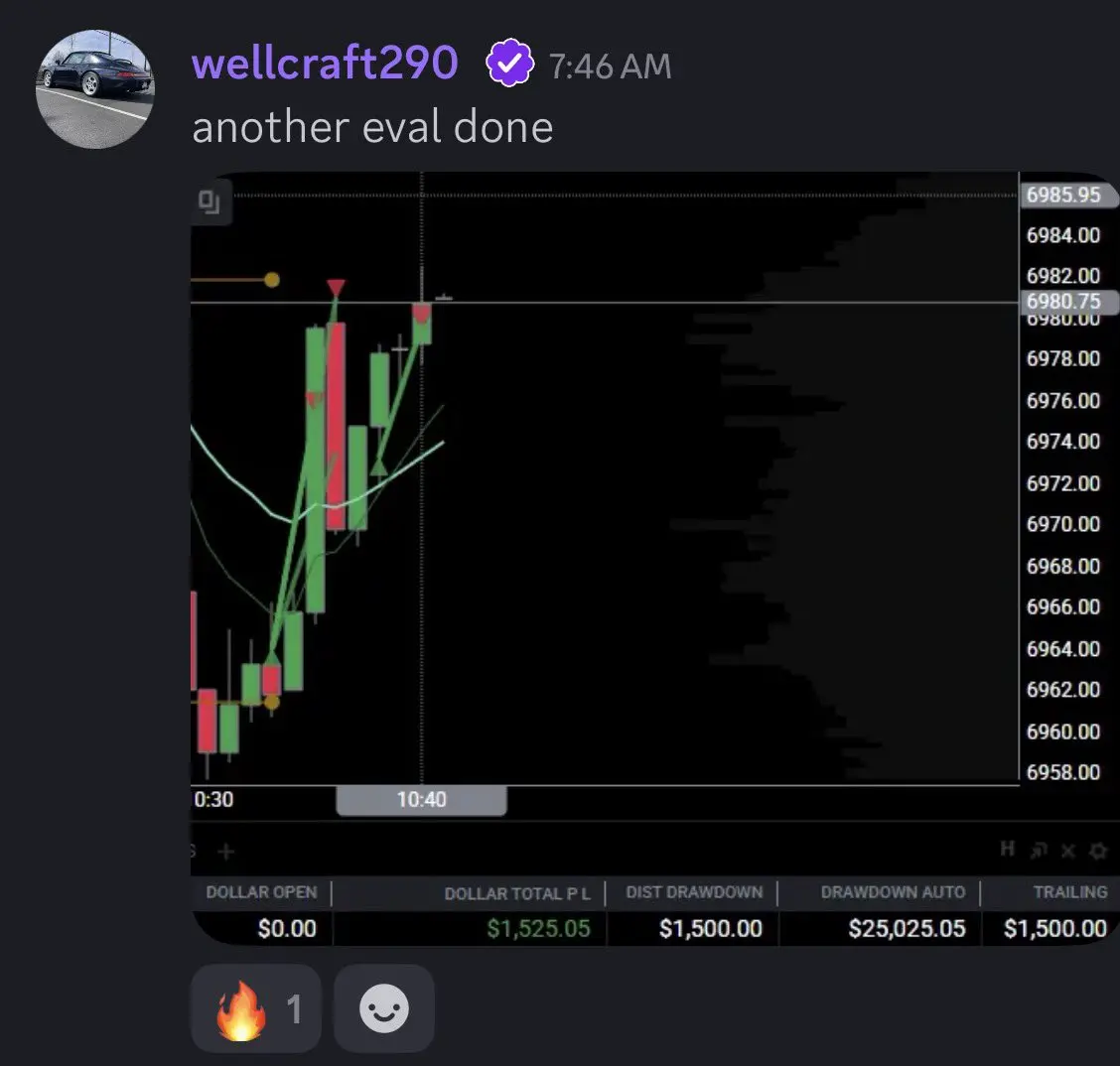Image resolution: width=1120 pixels, height=1066 pixels.
Task: Open the add reaction smiley picker
Action: point(384,1008)
